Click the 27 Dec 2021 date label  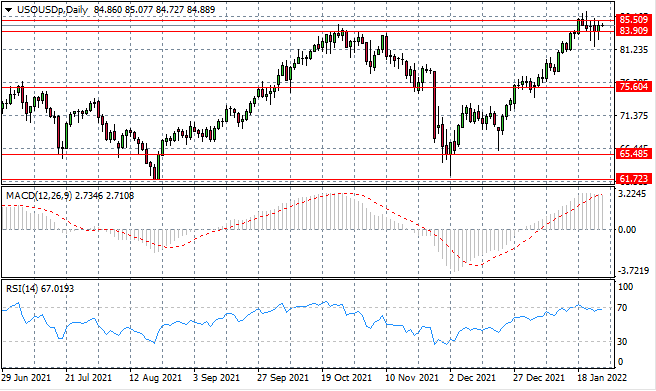[539, 378]
